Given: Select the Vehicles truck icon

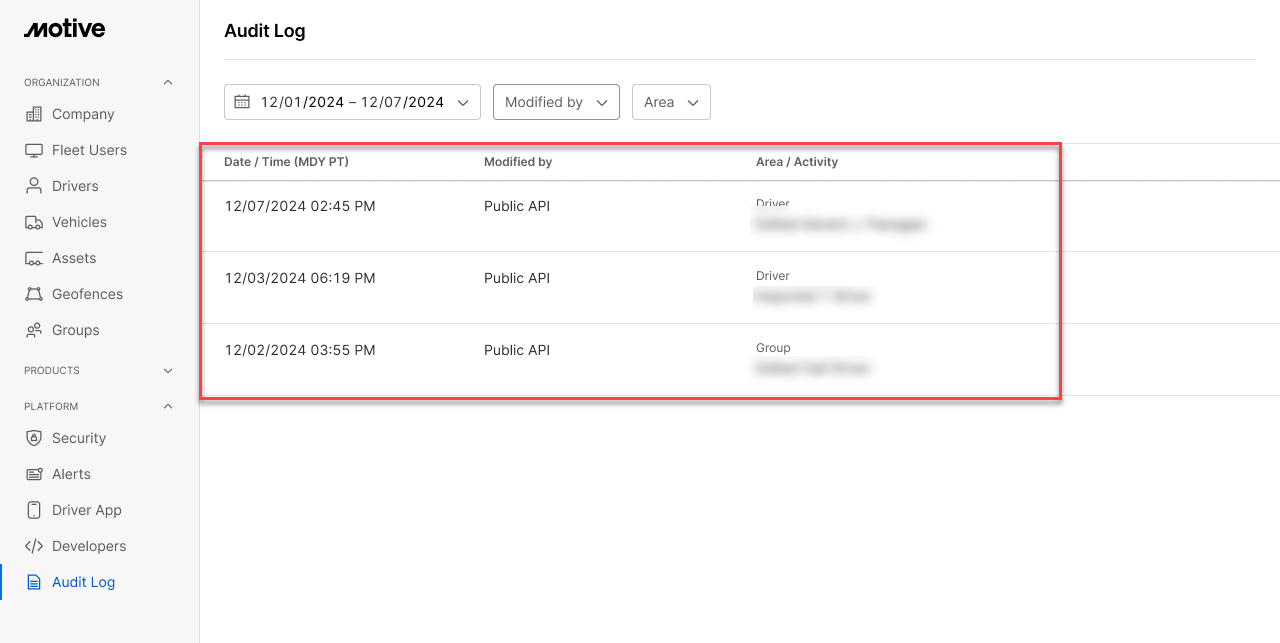Looking at the screenshot, I should (x=34, y=222).
